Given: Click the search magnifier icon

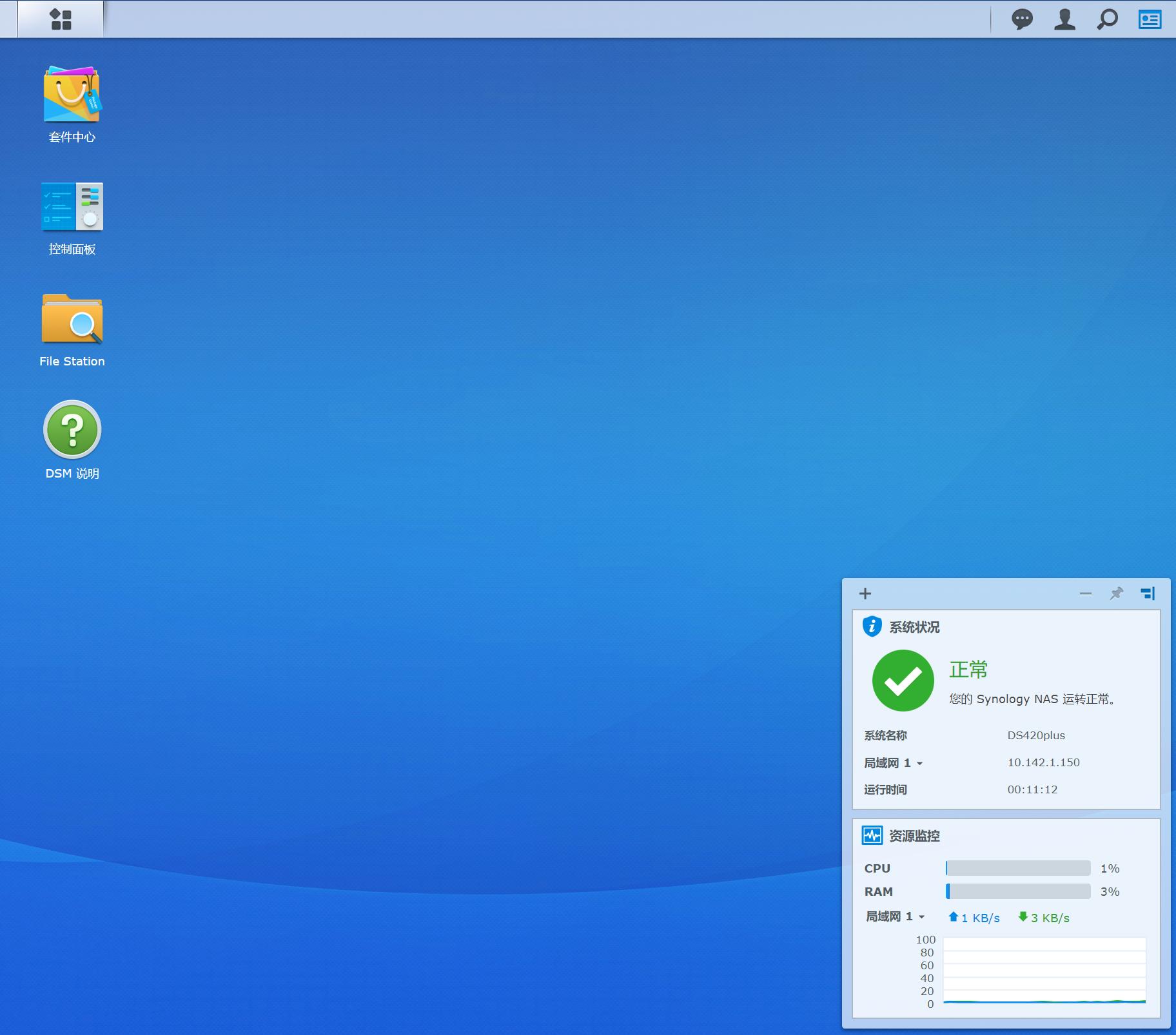Looking at the screenshot, I should coord(1107,19).
